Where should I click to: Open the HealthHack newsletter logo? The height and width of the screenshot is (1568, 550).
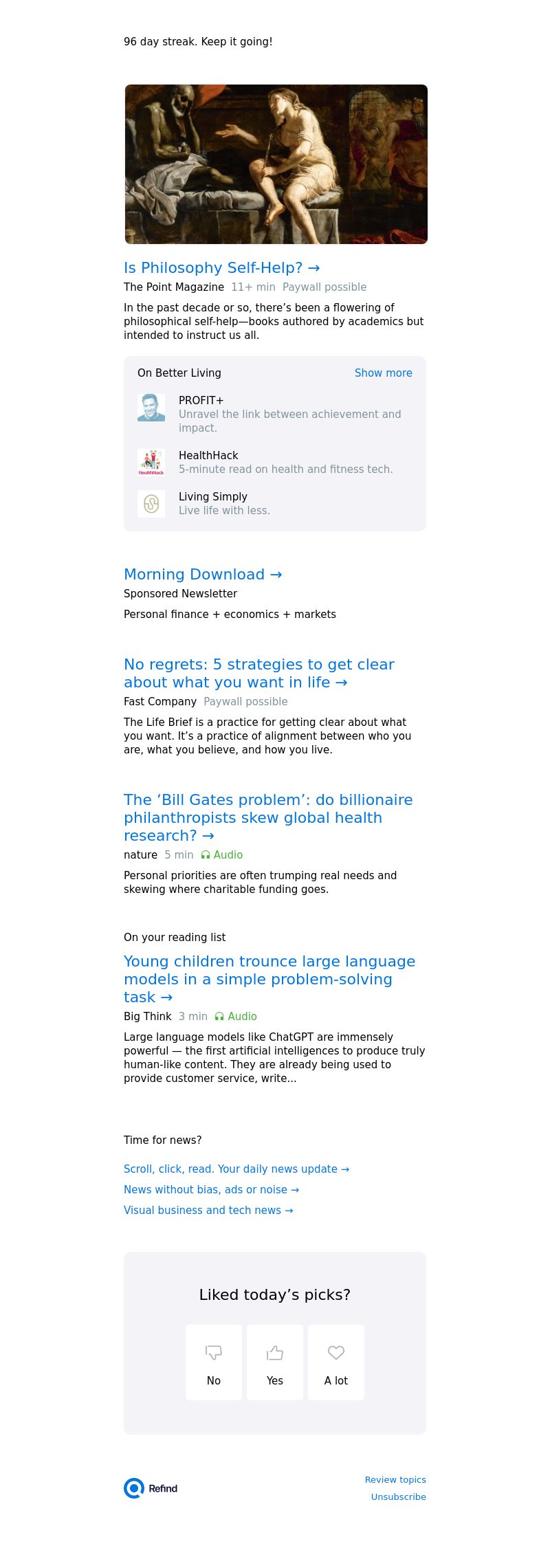pos(151,463)
